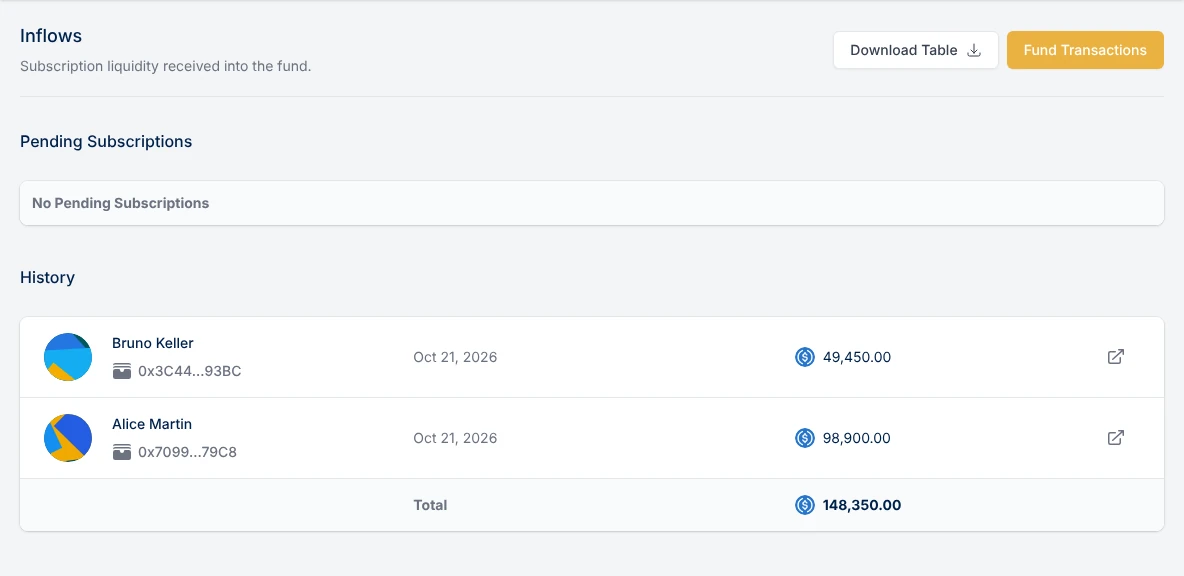The height and width of the screenshot is (576, 1184).
Task: Click wallet address 0x3C44...93BC
Action: click(x=190, y=371)
